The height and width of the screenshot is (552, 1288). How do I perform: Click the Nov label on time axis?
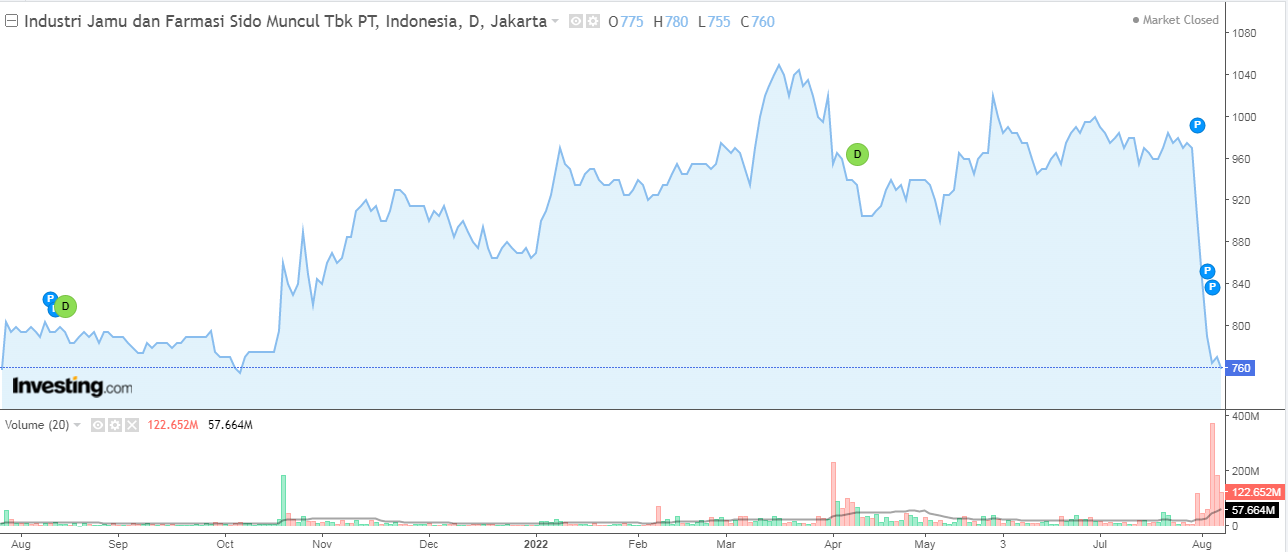322,545
